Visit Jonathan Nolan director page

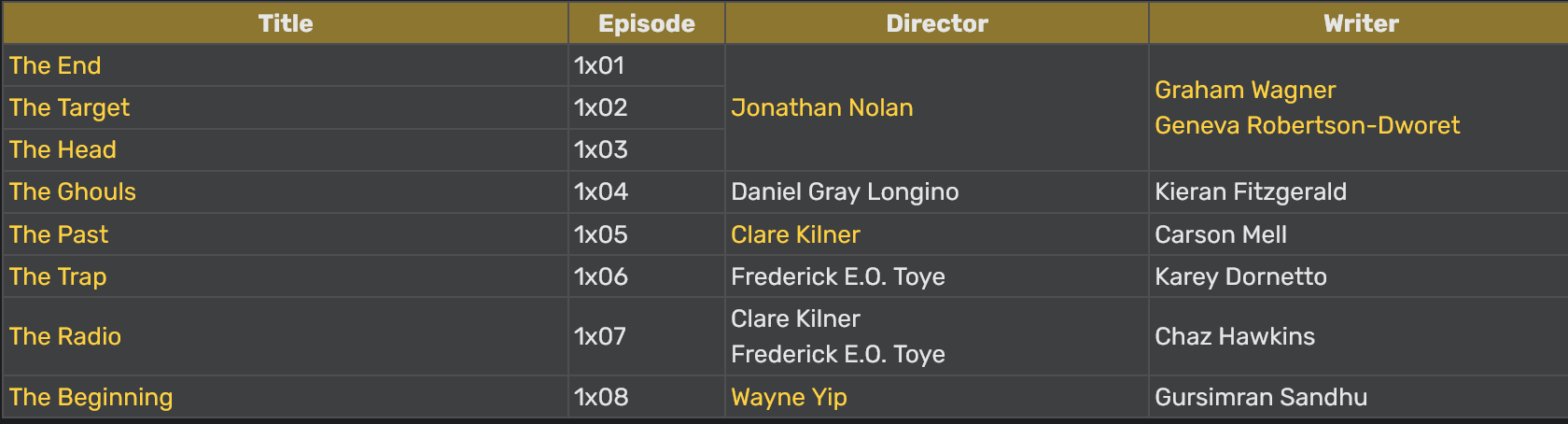tap(822, 107)
